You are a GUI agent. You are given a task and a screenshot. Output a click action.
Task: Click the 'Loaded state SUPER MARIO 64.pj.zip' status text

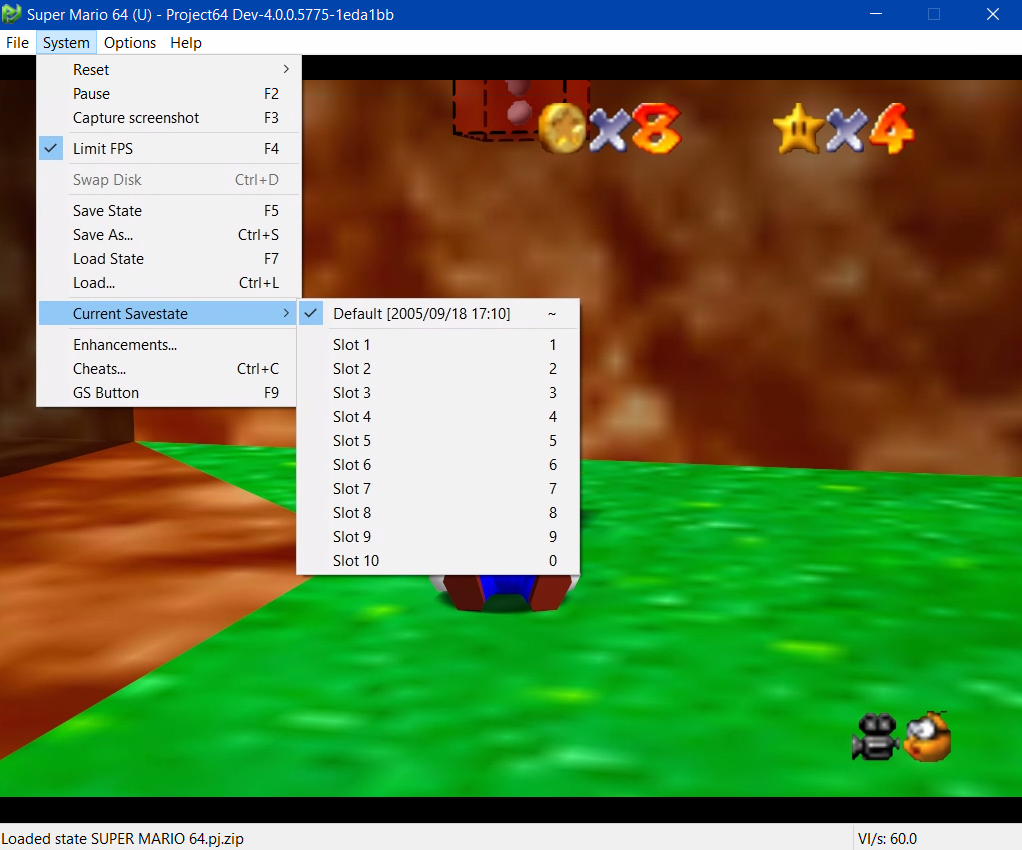point(123,839)
